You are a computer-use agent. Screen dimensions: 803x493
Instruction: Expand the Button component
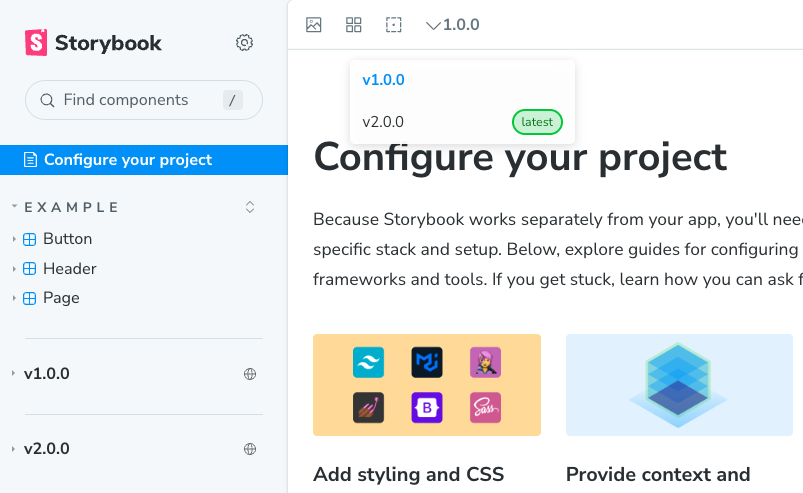[x=14, y=239]
